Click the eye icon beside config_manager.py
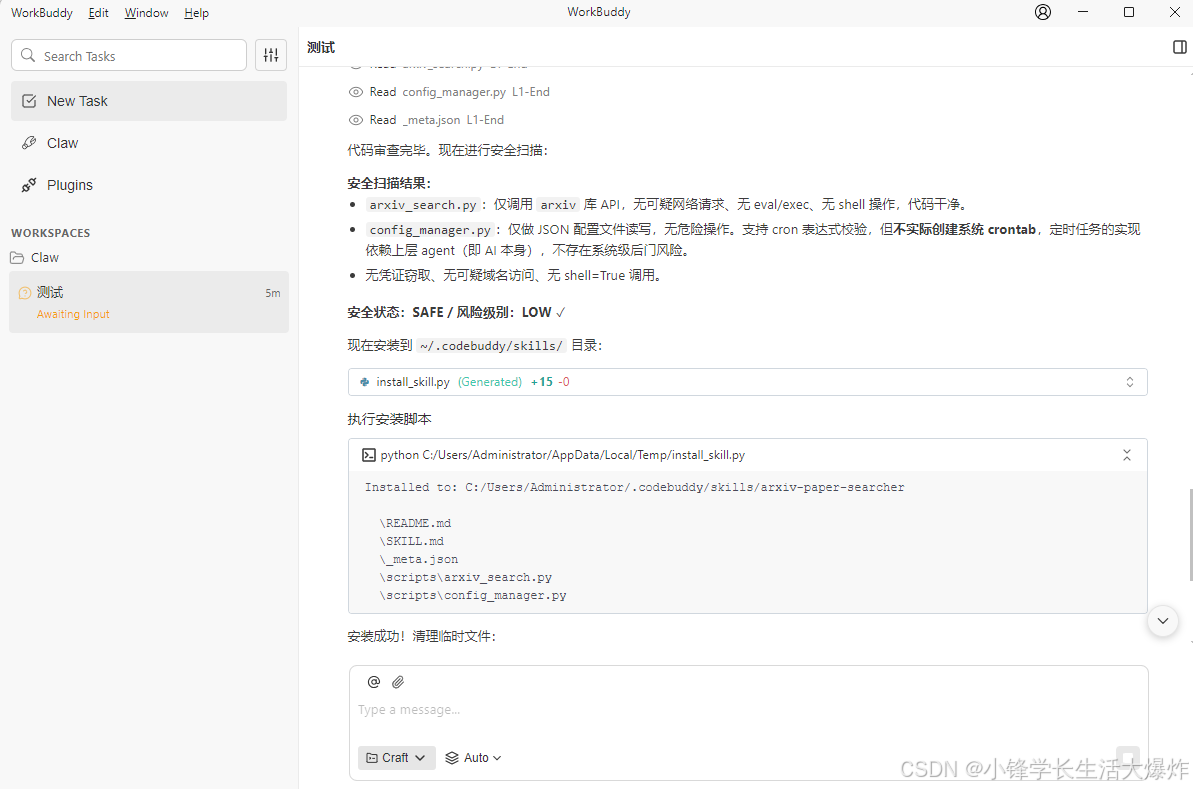1193x789 pixels. pyautogui.click(x=355, y=92)
